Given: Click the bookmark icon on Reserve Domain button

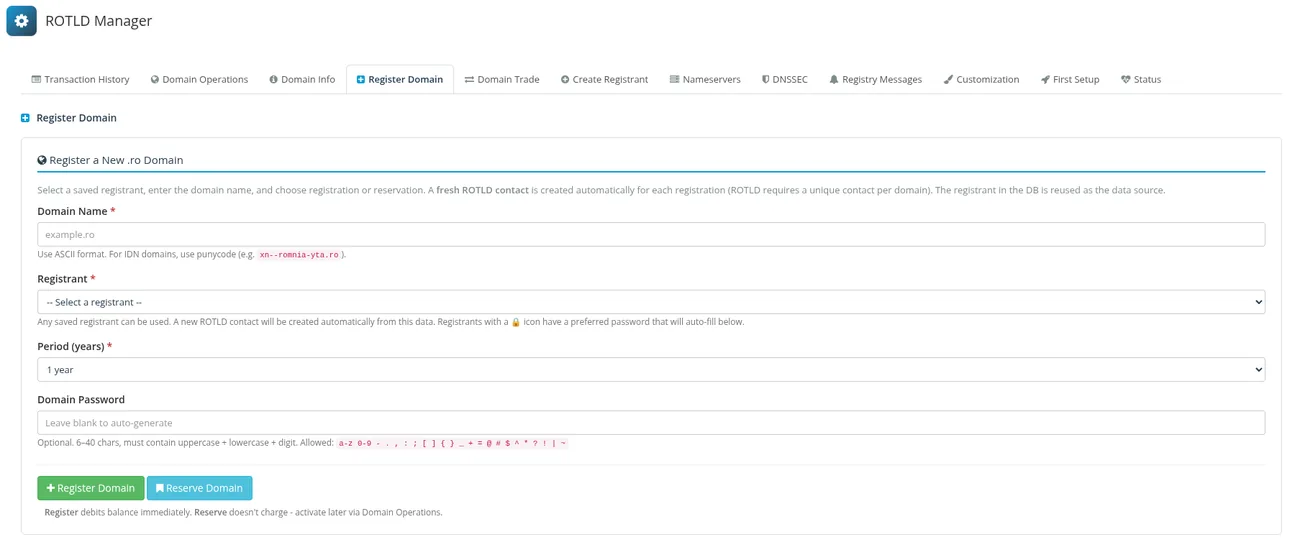Looking at the screenshot, I should 159,488.
